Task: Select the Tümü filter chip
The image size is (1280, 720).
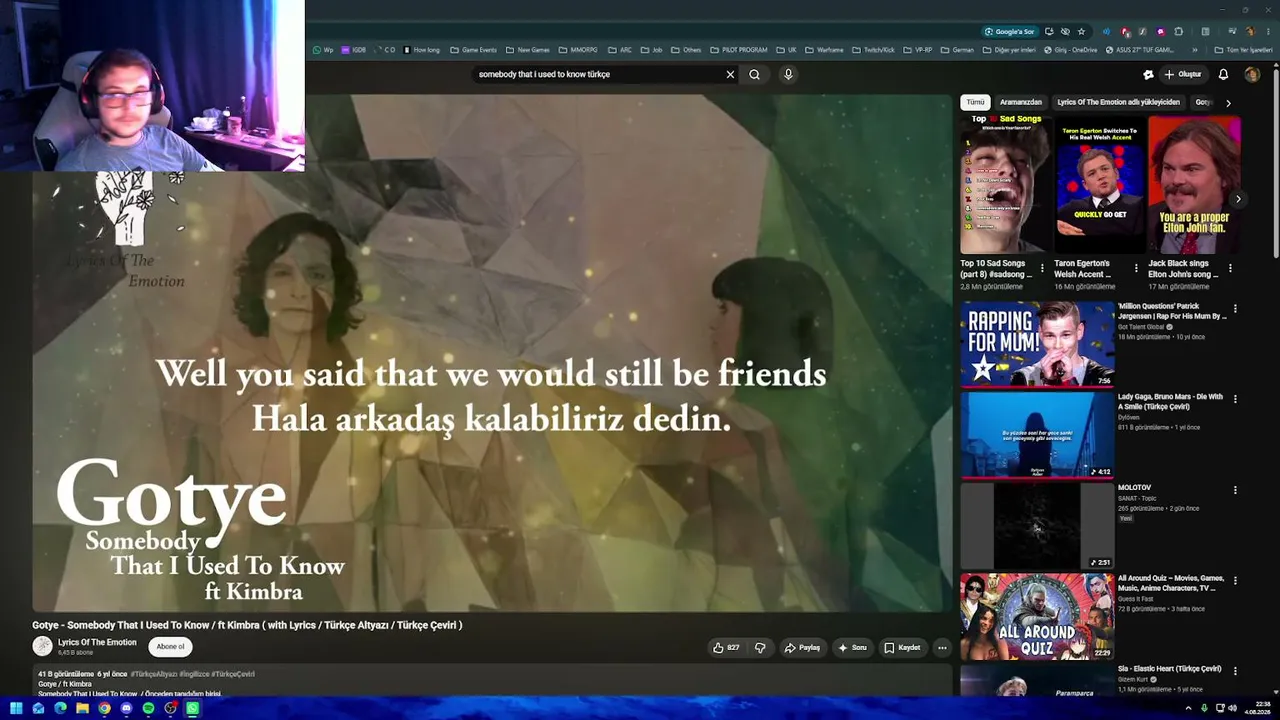Action: (x=975, y=102)
